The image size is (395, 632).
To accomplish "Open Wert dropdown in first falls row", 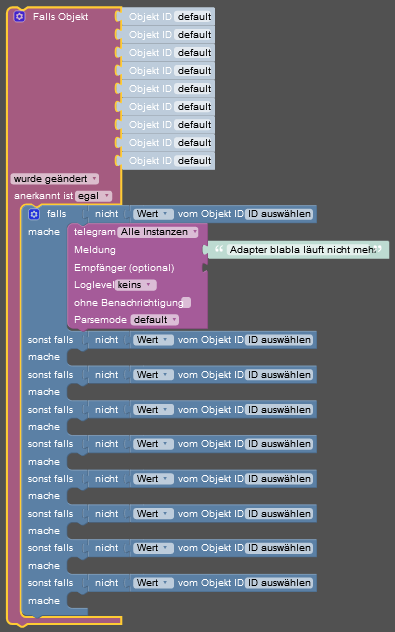I will click(153, 214).
